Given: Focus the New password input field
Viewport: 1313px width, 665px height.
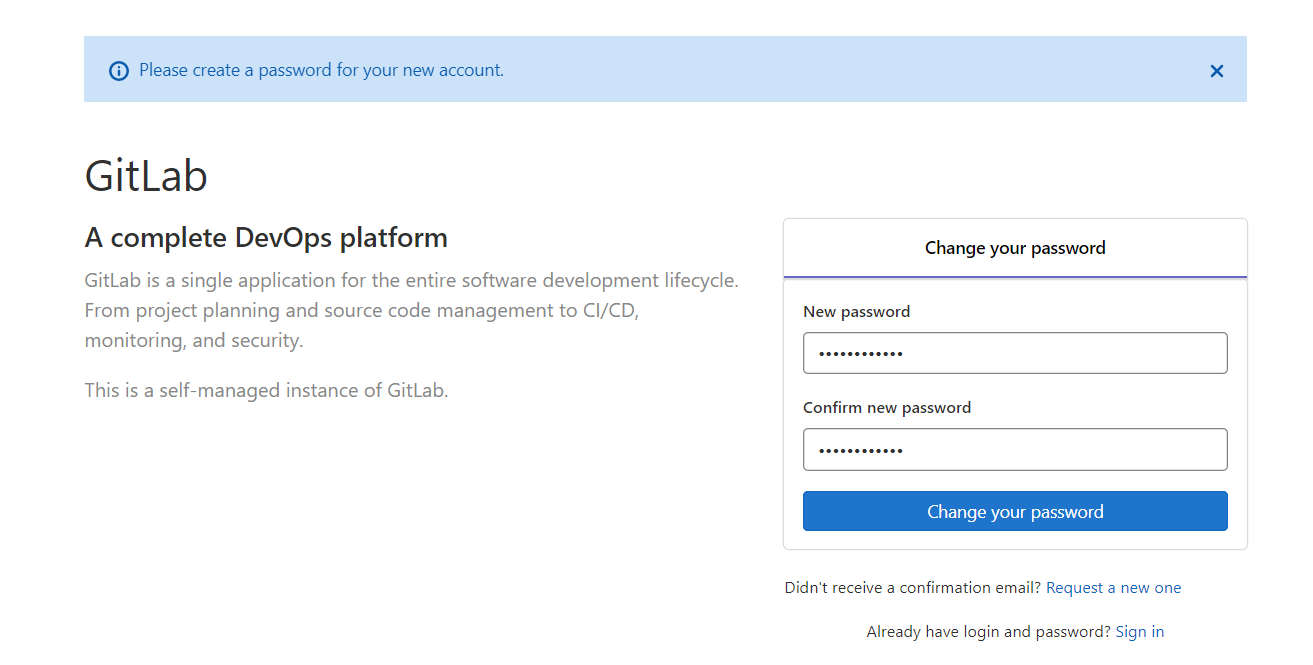Looking at the screenshot, I should click(1015, 353).
